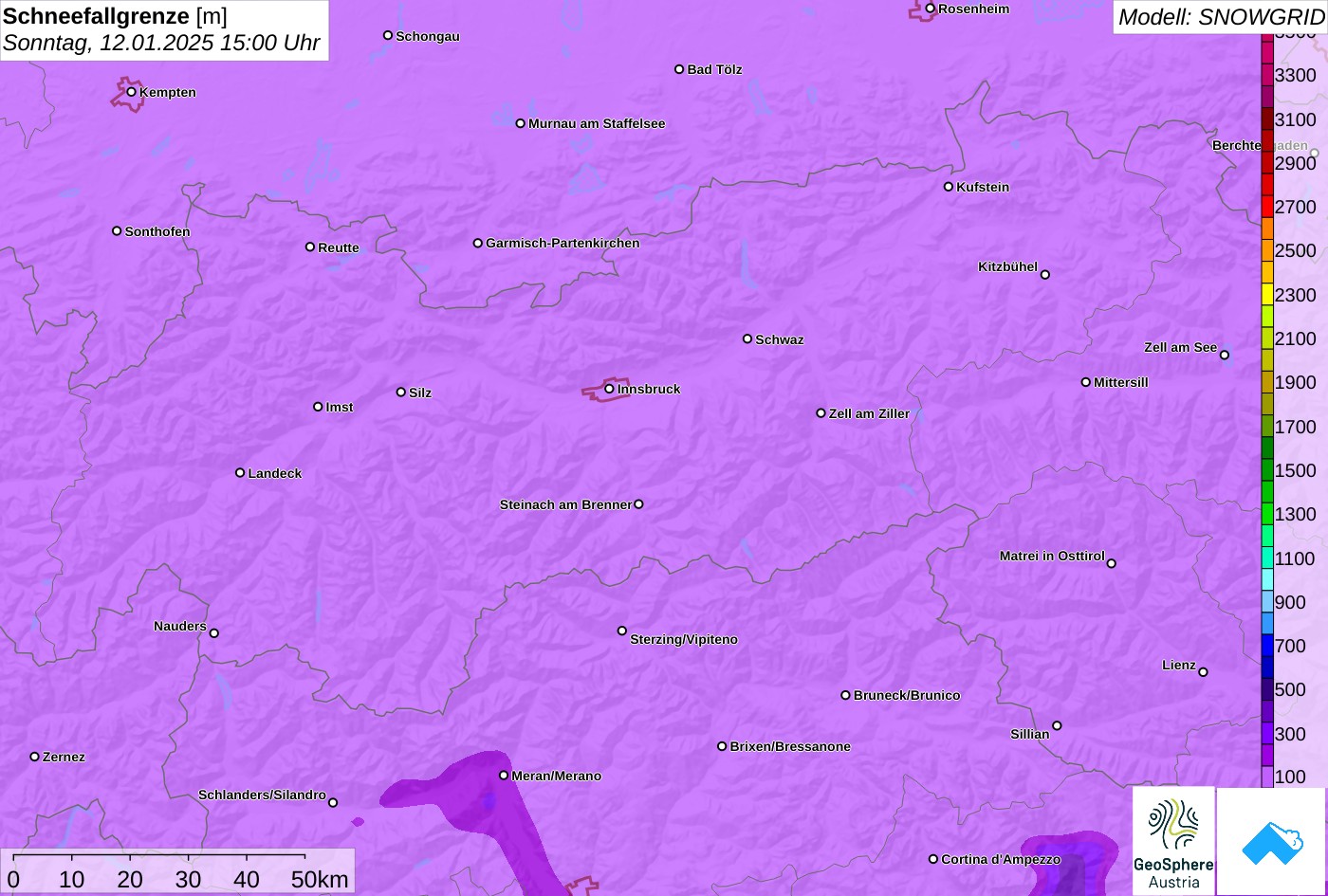Screen dimensions: 1328x896
Task: Select the Kufstein marker dot
Action: pos(949,187)
